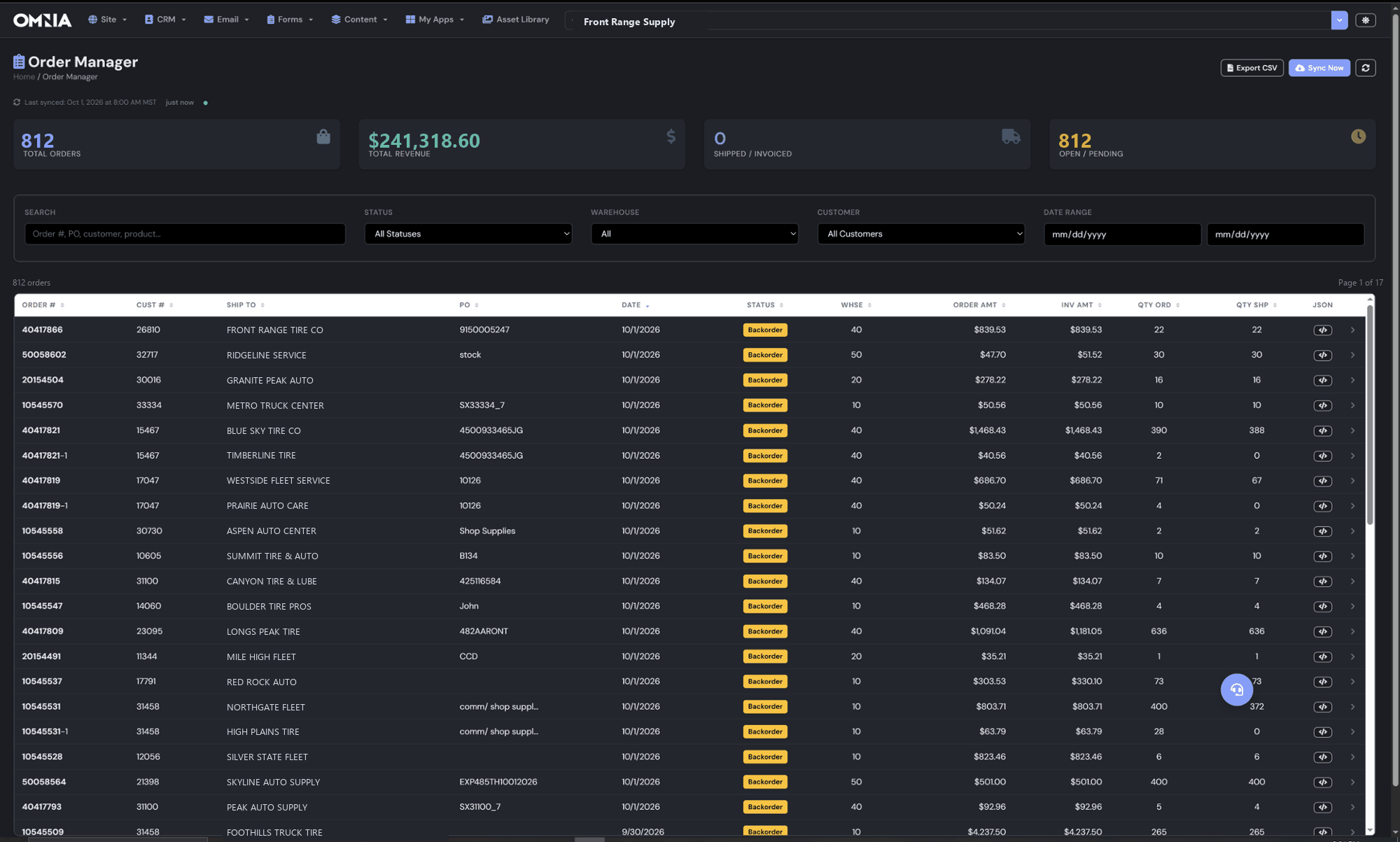View JSON for order 40417866
Screen dimensions: 1400x842
(x=1322, y=330)
